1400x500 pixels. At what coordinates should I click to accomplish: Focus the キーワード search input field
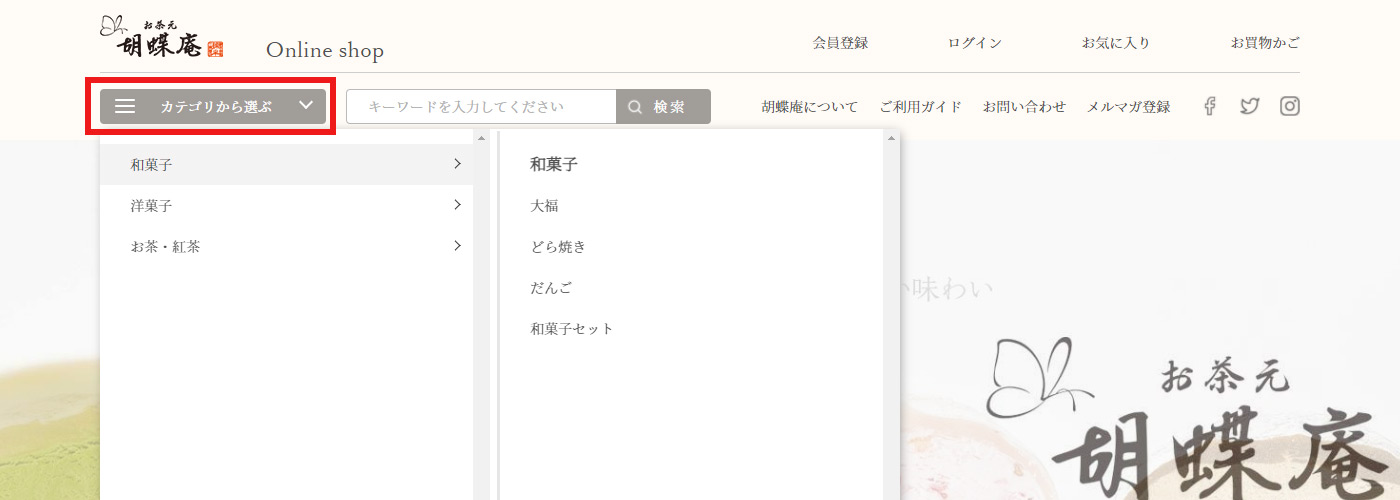[481, 107]
